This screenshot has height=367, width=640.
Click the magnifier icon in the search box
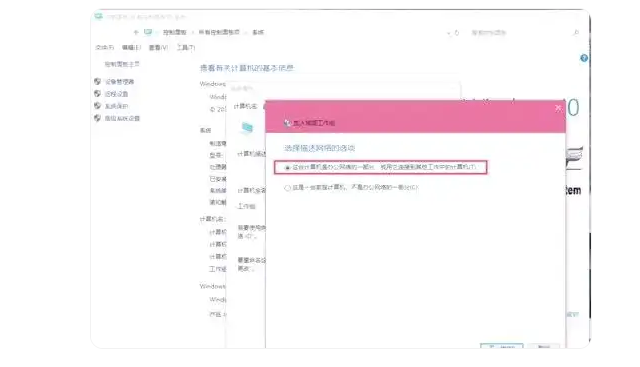(x=576, y=33)
